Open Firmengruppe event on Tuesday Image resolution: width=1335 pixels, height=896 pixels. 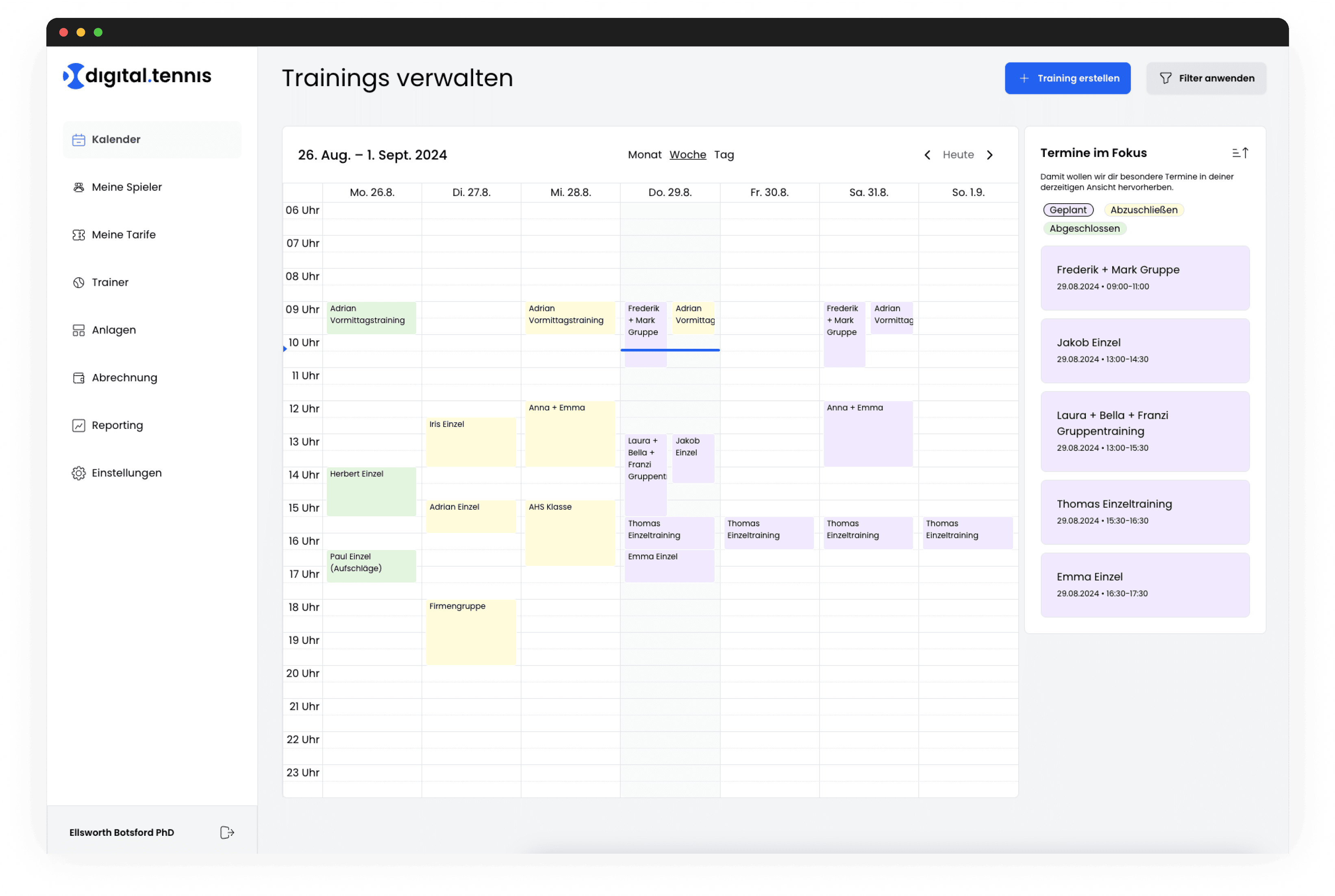tap(471, 632)
